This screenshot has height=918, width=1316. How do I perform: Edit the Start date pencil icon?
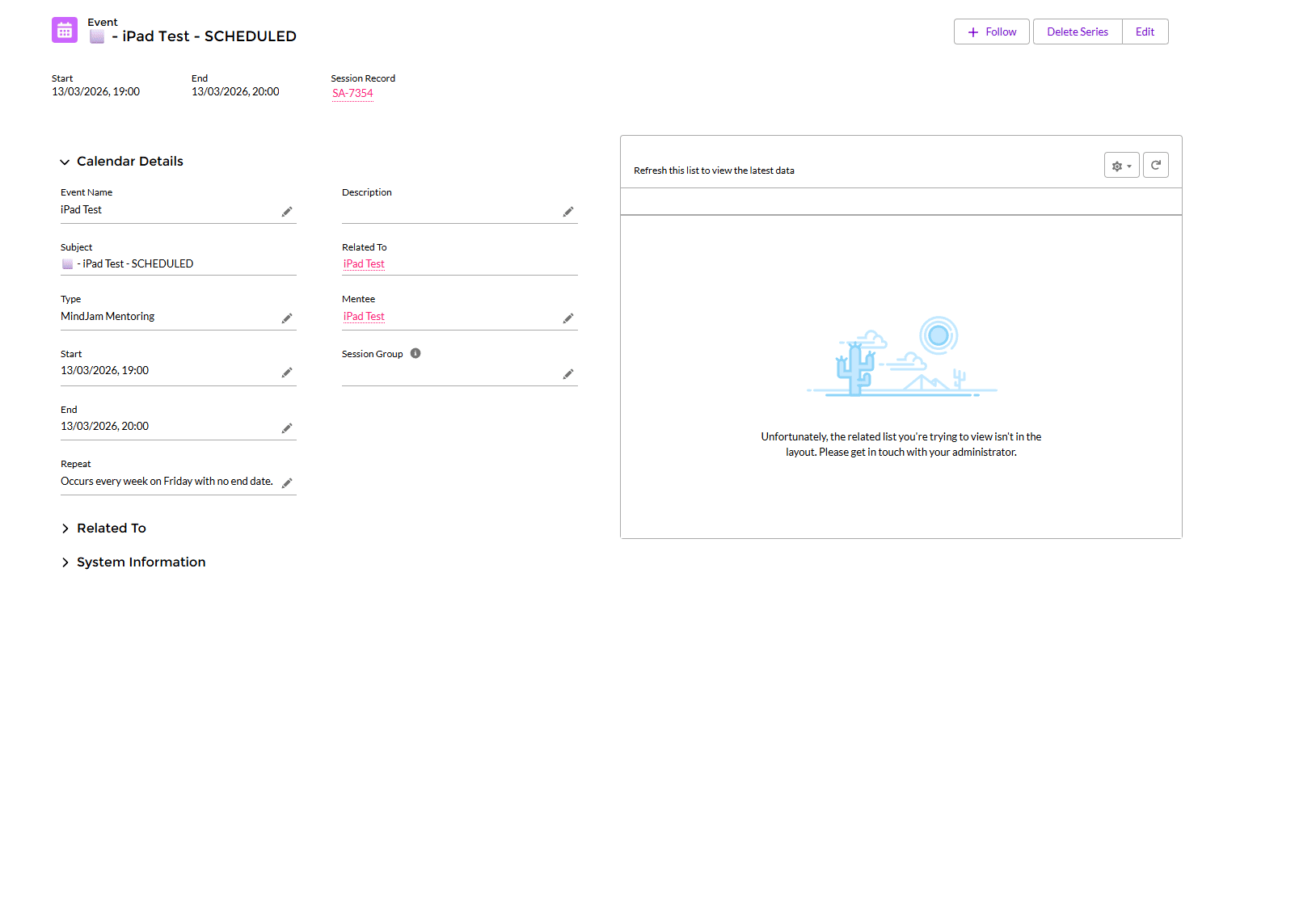click(x=286, y=373)
